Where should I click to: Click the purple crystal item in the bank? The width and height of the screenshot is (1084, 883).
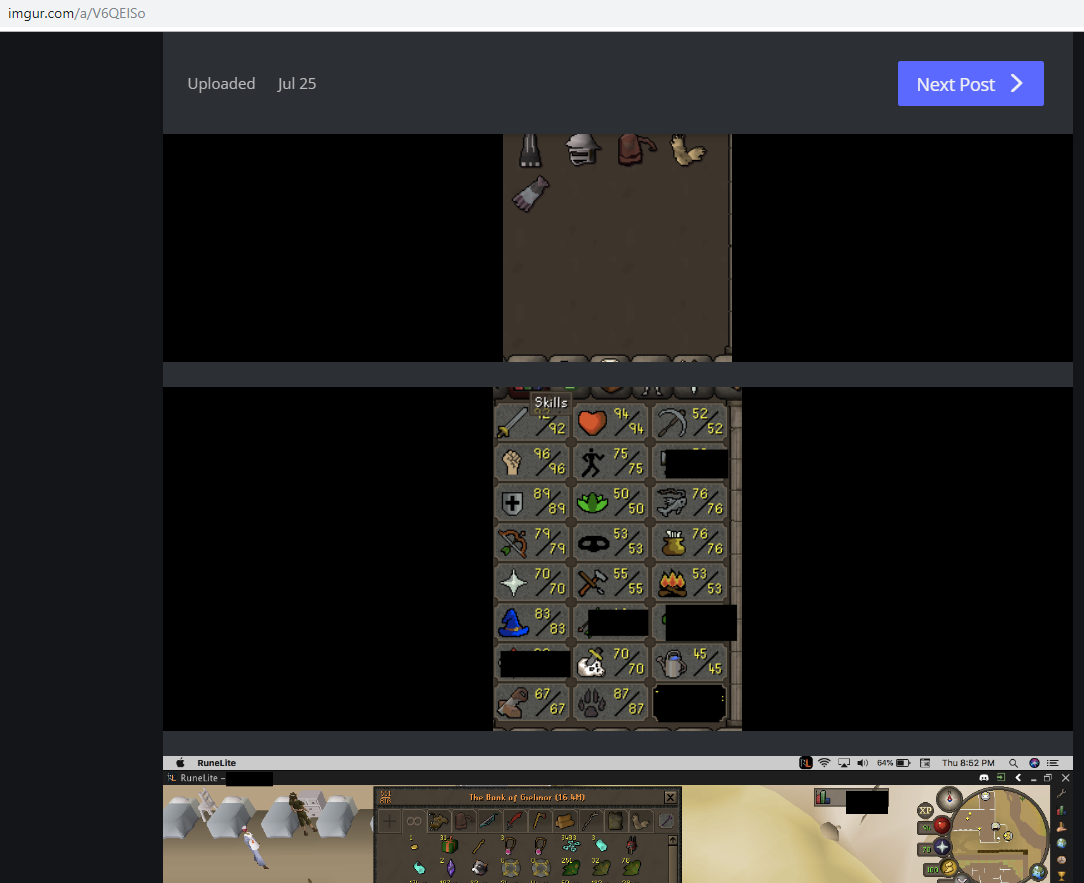[x=451, y=867]
